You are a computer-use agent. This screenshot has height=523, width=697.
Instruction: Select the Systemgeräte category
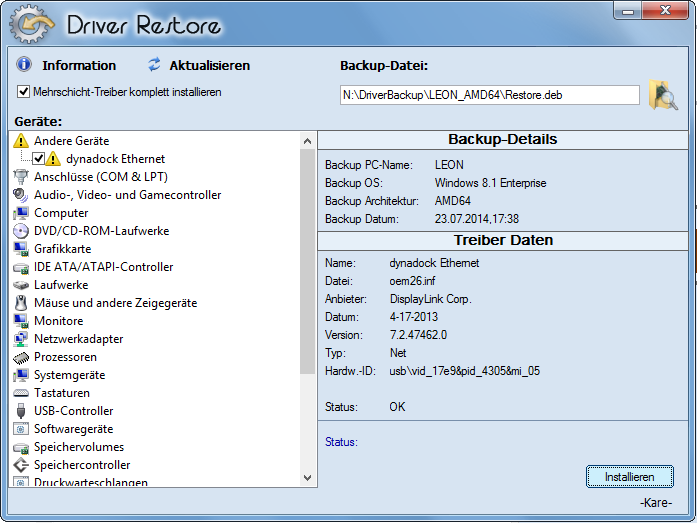(69, 375)
